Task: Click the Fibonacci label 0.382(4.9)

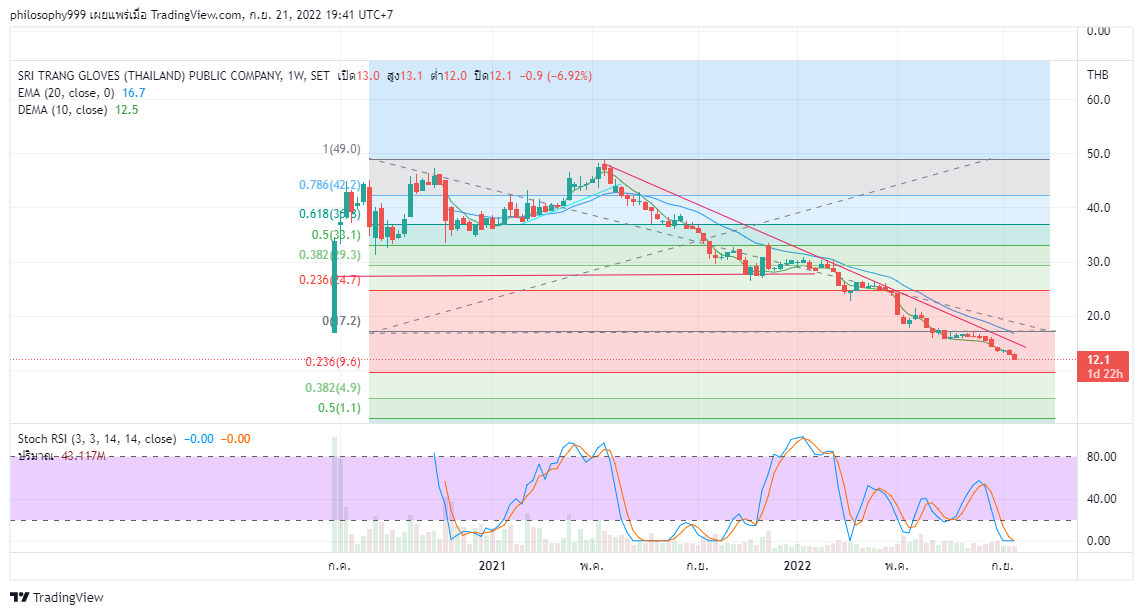Action: point(332,388)
